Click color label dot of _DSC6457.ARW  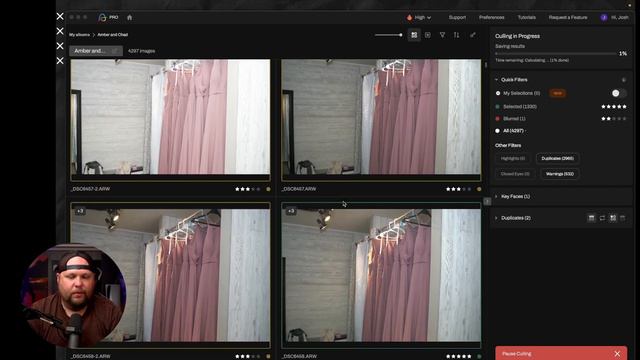479,189
